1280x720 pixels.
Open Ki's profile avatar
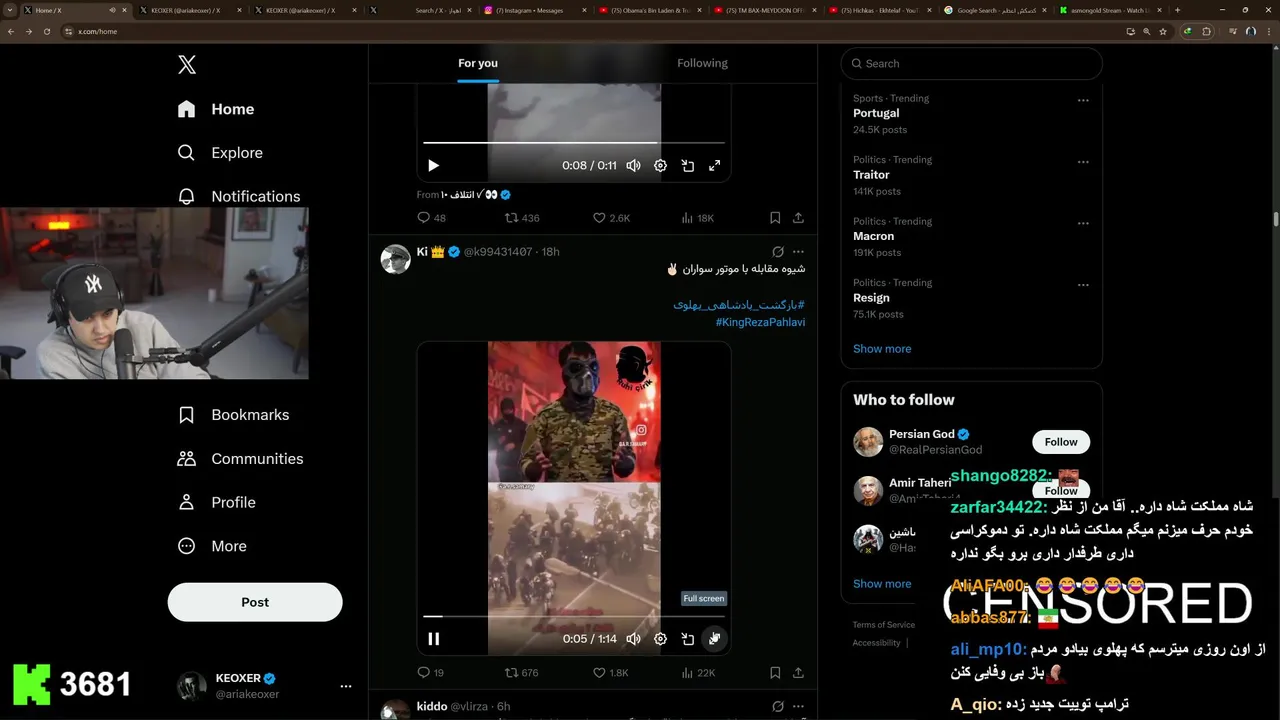pyautogui.click(x=396, y=259)
